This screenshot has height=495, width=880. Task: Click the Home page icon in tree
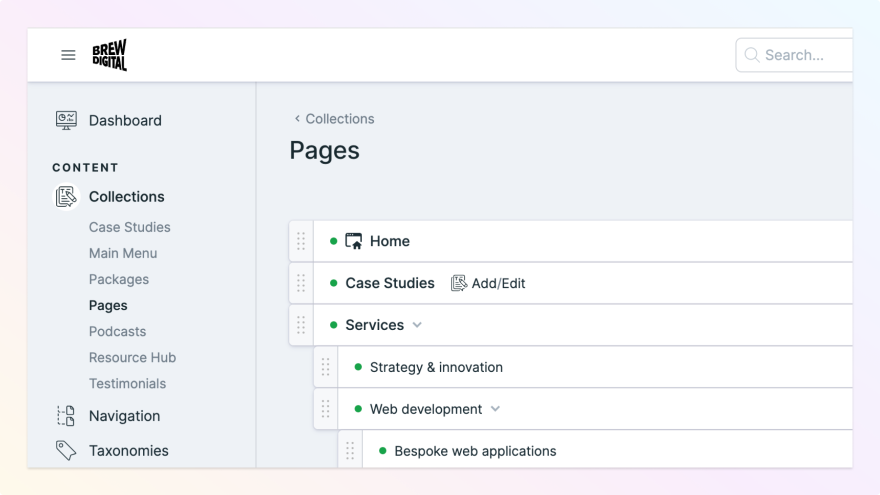coord(354,241)
